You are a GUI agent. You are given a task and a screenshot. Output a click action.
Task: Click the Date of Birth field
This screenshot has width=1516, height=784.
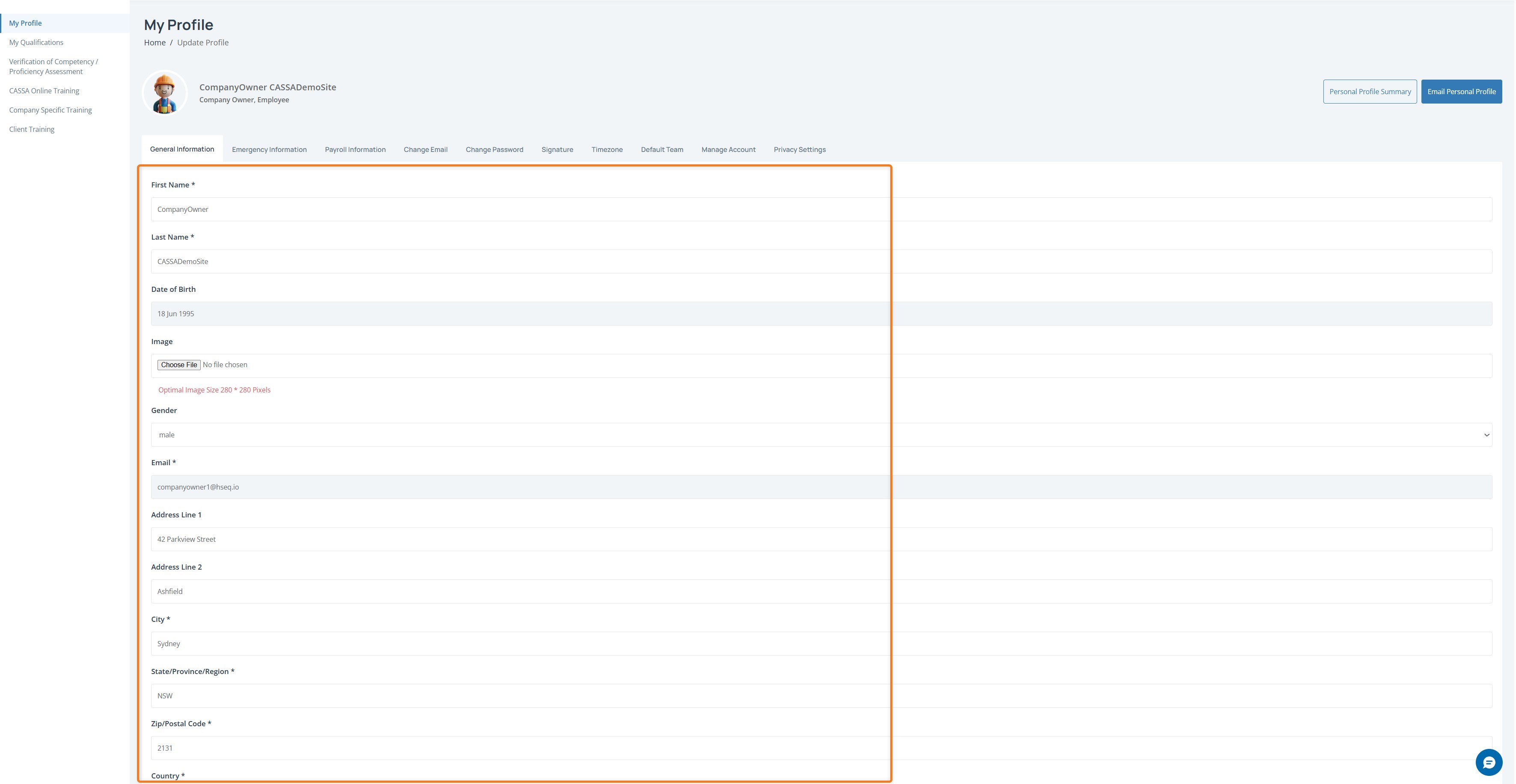point(821,314)
